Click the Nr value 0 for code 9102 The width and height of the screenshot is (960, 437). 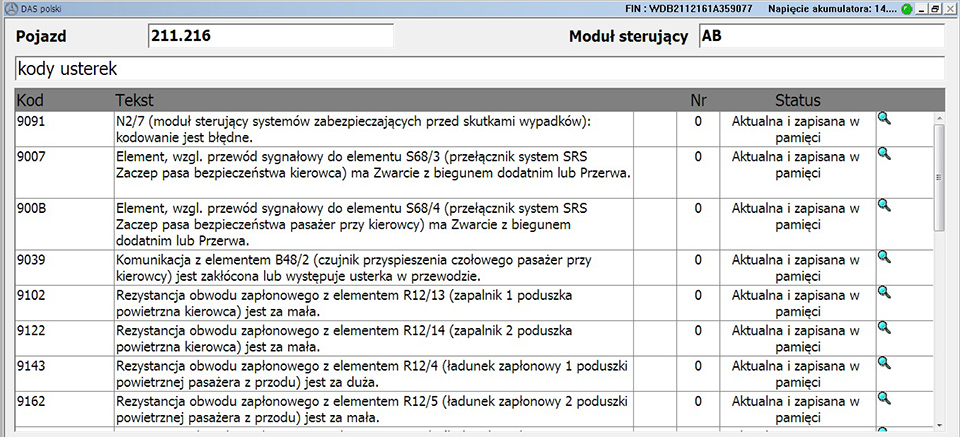tap(698, 295)
